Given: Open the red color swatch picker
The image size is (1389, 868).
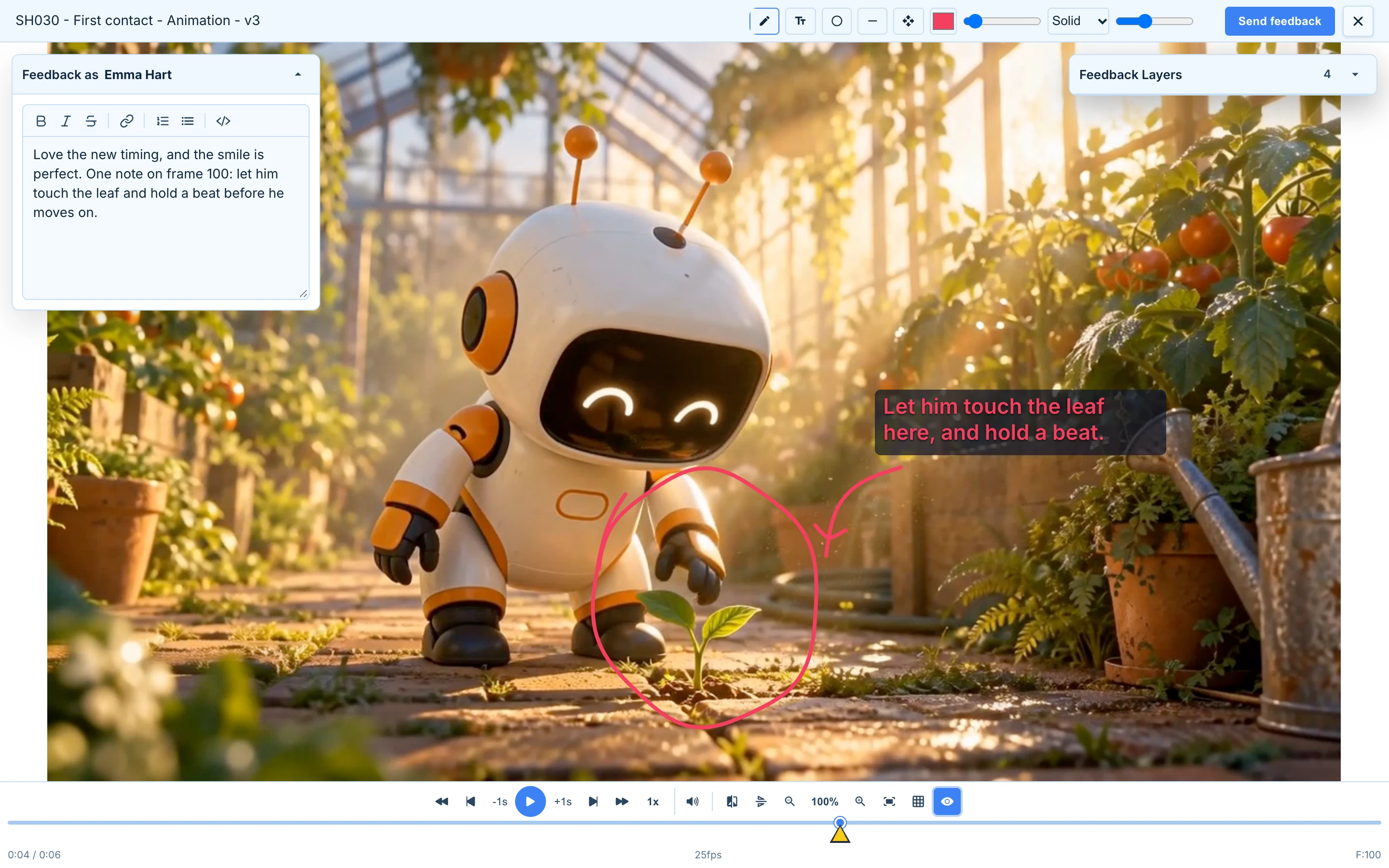Looking at the screenshot, I should (x=943, y=21).
